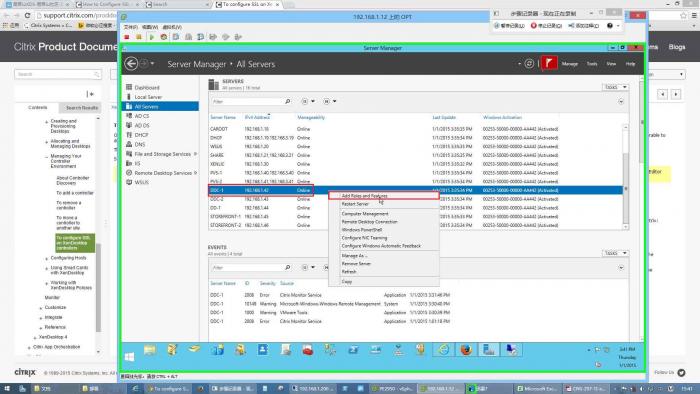Select the CARDOT server row
The width and height of the screenshot is (700, 394).
point(416,129)
